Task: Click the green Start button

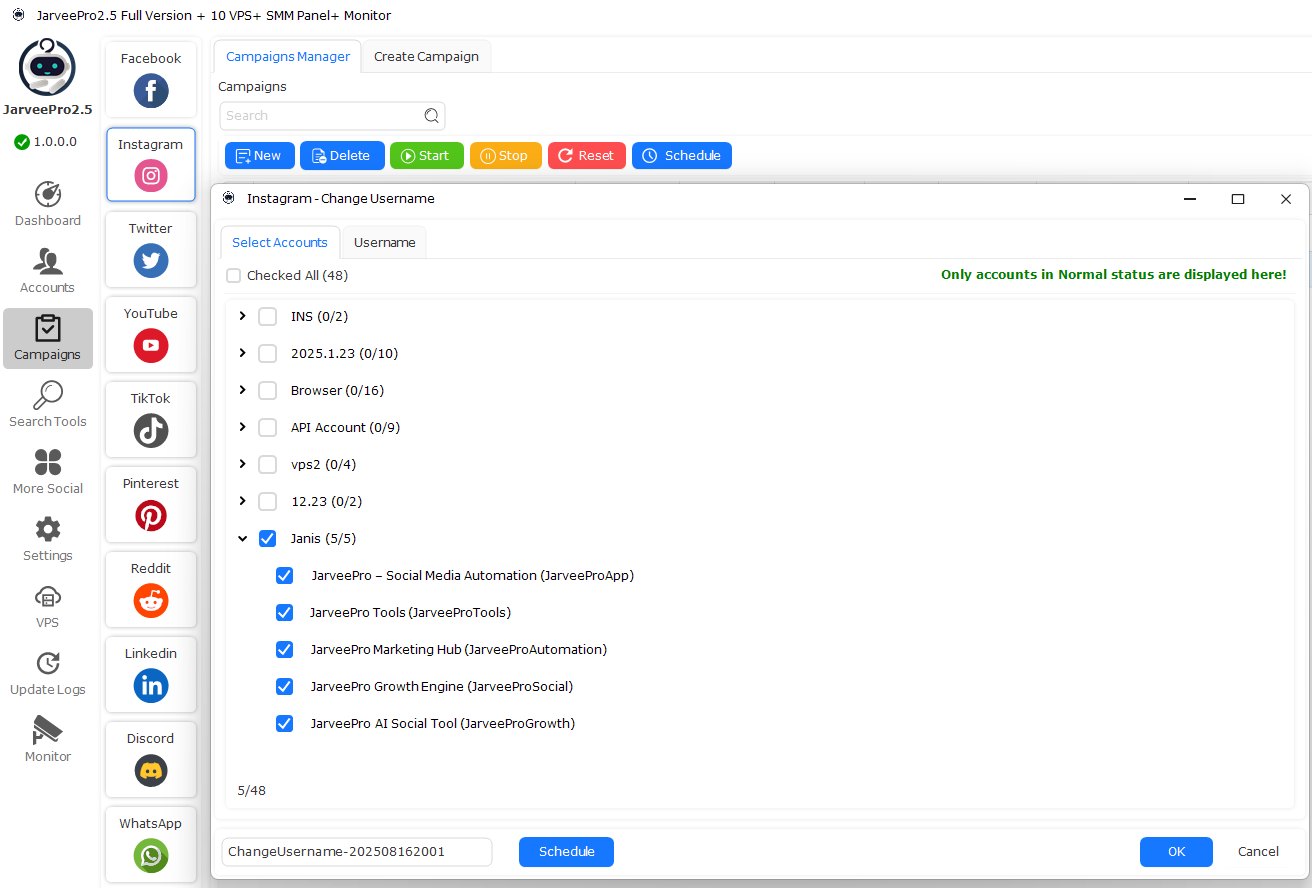Action: pyautogui.click(x=427, y=155)
